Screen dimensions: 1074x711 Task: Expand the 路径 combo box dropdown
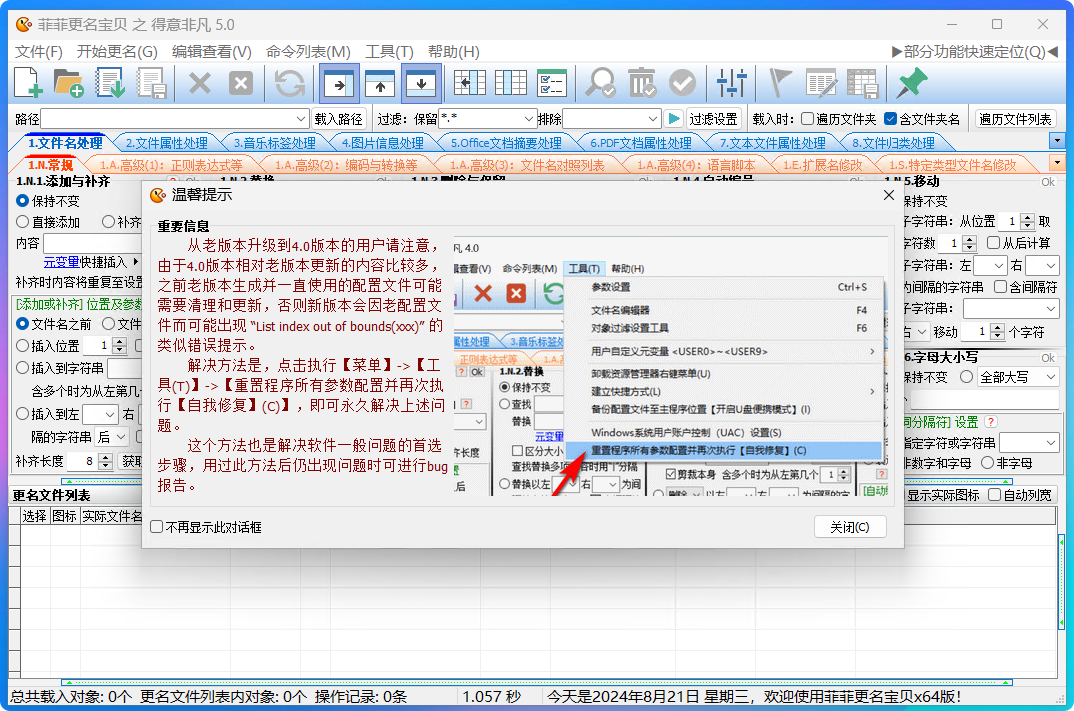tap(300, 119)
